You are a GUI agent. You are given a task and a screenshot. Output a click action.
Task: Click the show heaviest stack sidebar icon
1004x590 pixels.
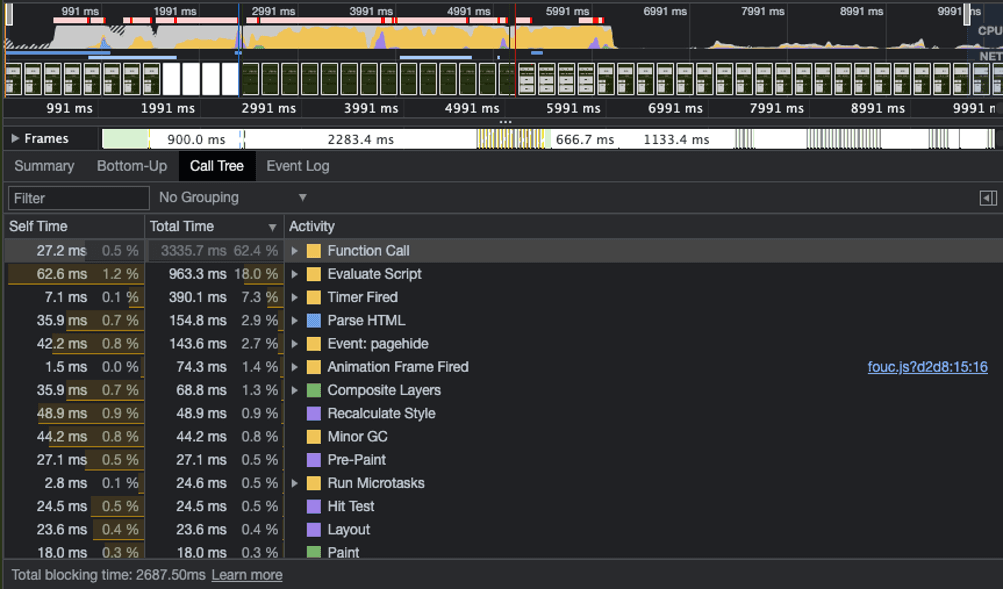click(988, 198)
